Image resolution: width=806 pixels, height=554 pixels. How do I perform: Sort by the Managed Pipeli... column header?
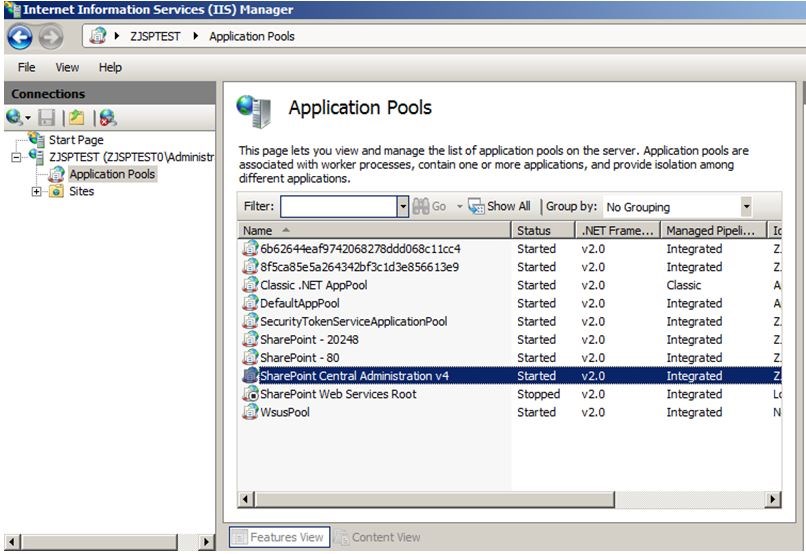tap(713, 231)
